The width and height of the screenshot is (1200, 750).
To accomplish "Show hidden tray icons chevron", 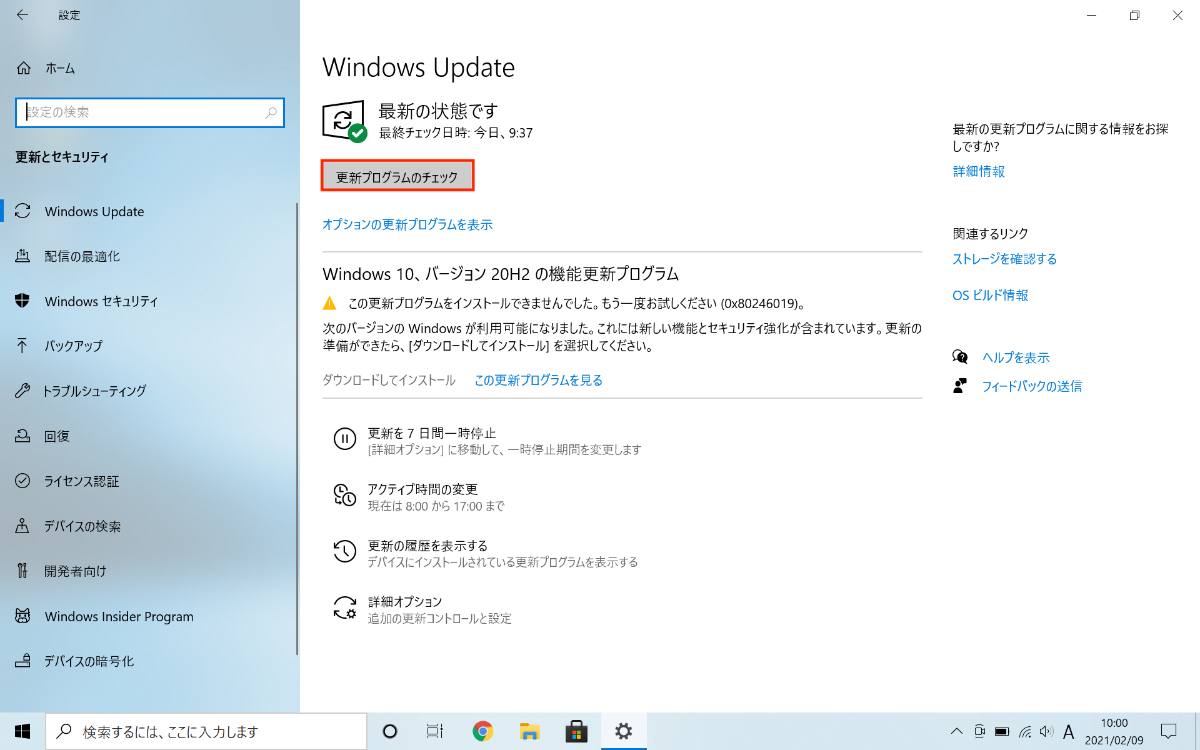I will coord(956,731).
